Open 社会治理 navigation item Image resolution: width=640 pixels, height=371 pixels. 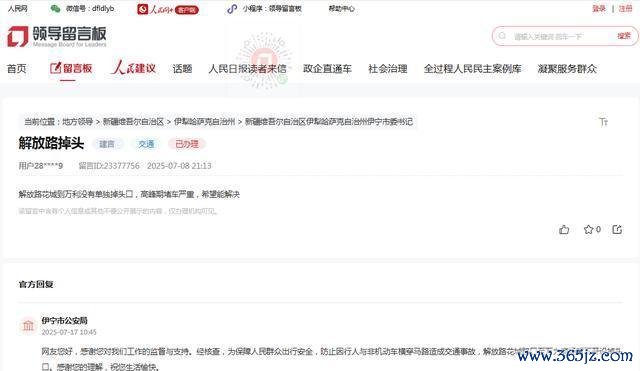tap(388, 69)
